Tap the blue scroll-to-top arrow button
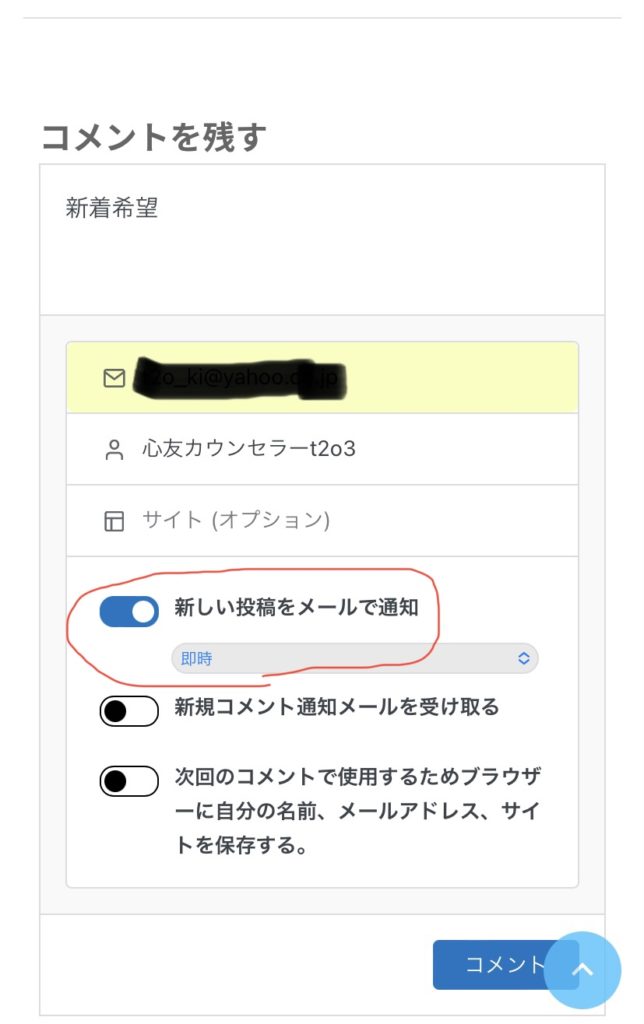This screenshot has width=644, height=1024. click(583, 970)
